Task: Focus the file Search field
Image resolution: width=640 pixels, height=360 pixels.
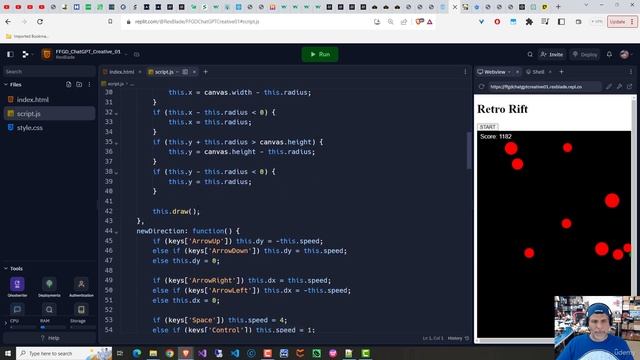Action: click(49, 71)
